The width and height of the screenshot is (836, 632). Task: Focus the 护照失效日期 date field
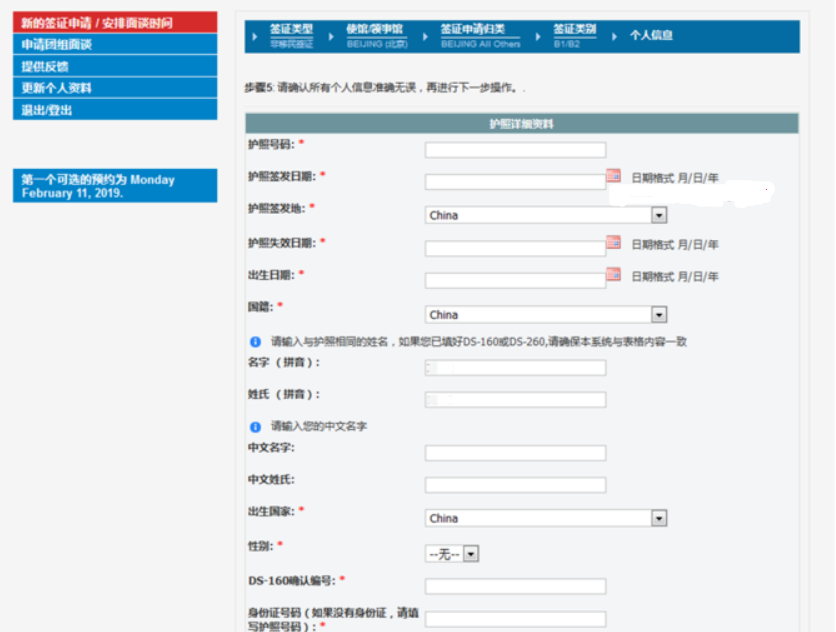pyautogui.click(x=516, y=249)
